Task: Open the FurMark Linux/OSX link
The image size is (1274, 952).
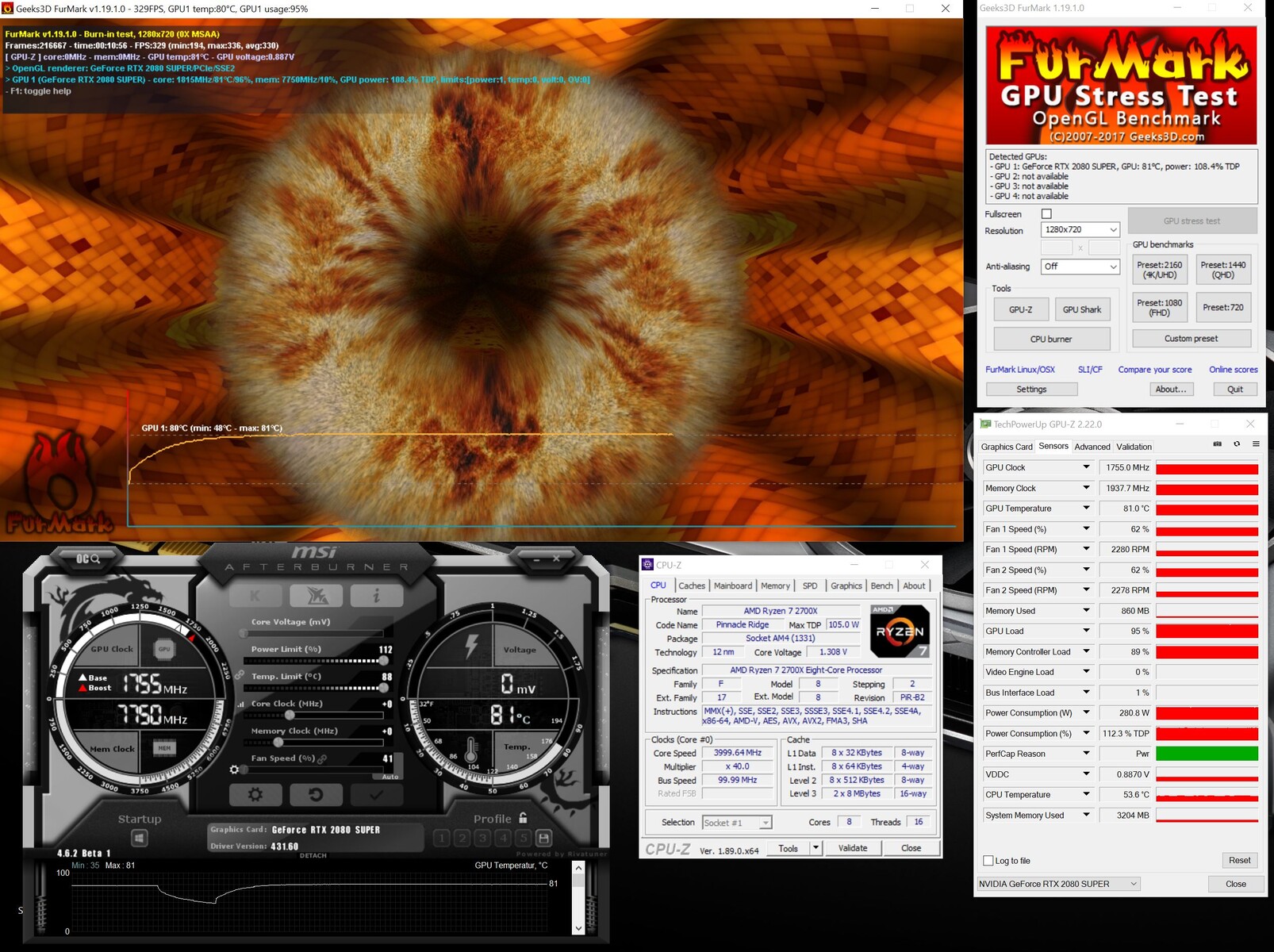Action: 1020,370
